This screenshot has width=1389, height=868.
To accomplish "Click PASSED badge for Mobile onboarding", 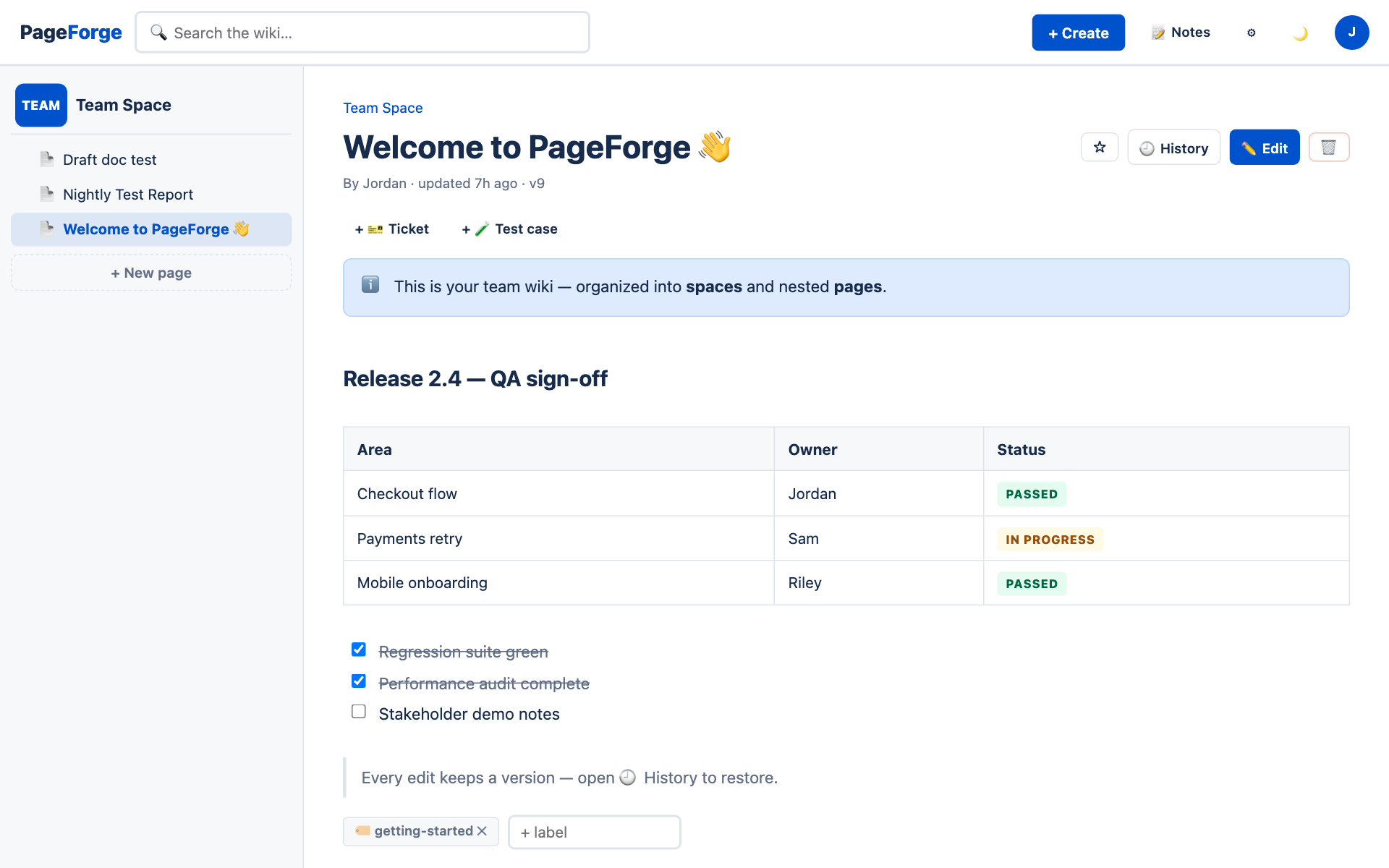I will [x=1032, y=584].
